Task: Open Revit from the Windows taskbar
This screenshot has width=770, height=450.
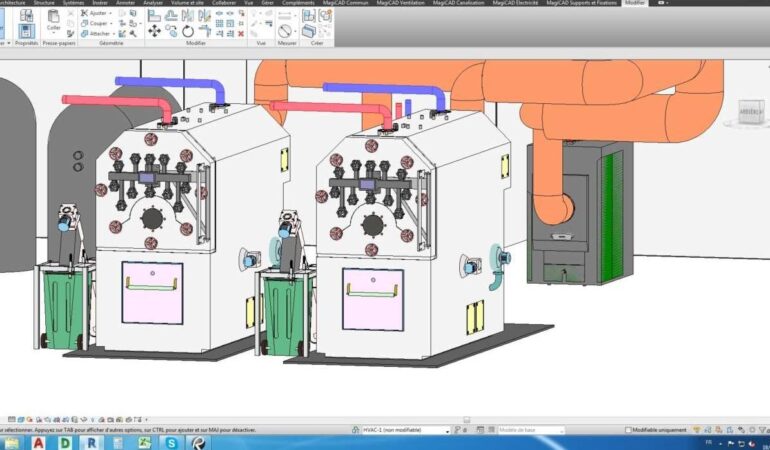Action: (92, 442)
